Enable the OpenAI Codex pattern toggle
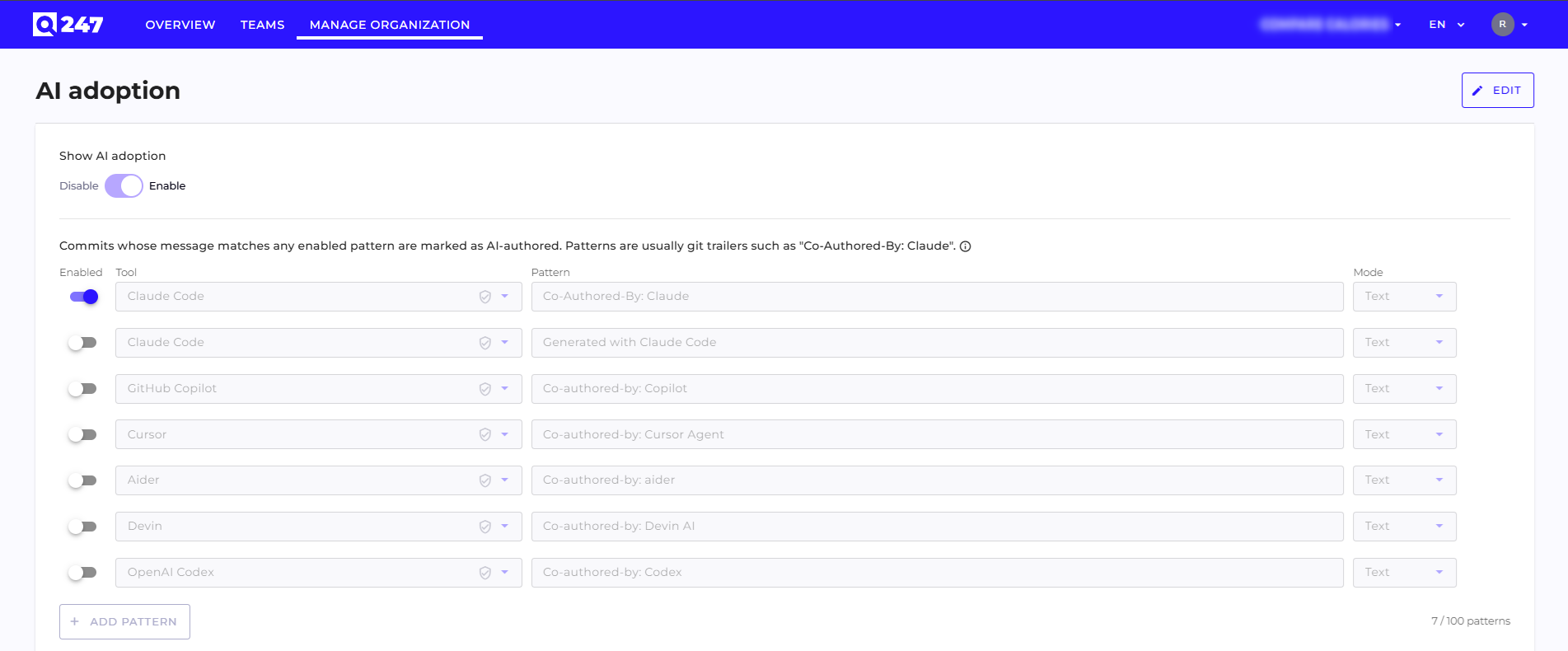Image resolution: width=1568 pixels, height=651 pixels. 82,573
